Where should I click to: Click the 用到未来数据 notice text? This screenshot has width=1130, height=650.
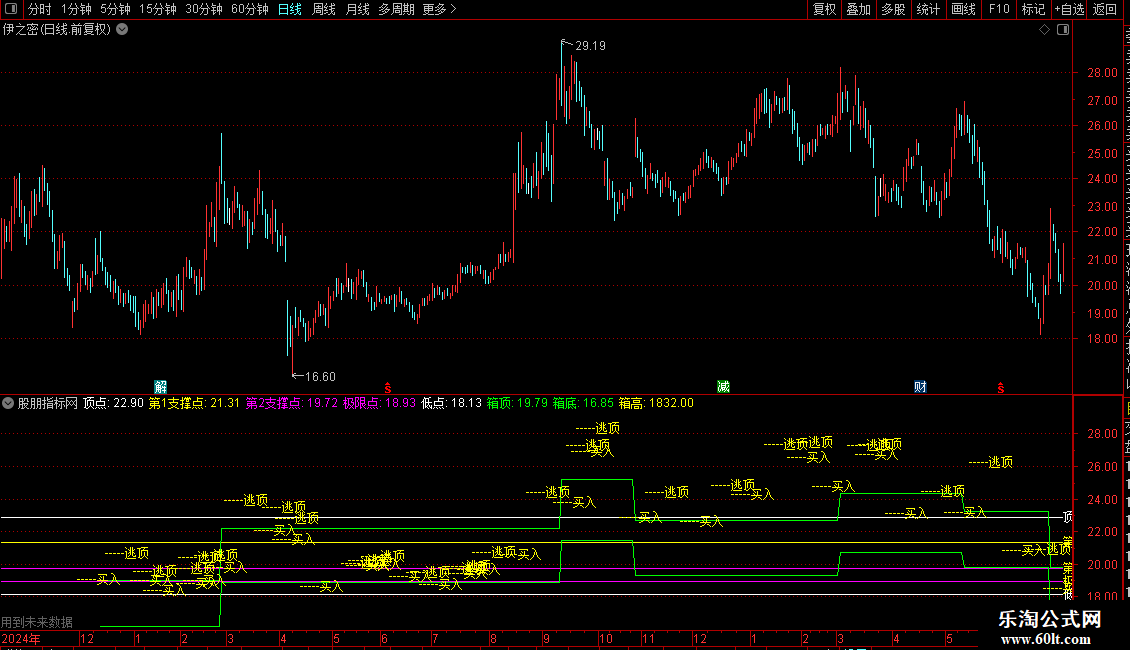(37, 622)
